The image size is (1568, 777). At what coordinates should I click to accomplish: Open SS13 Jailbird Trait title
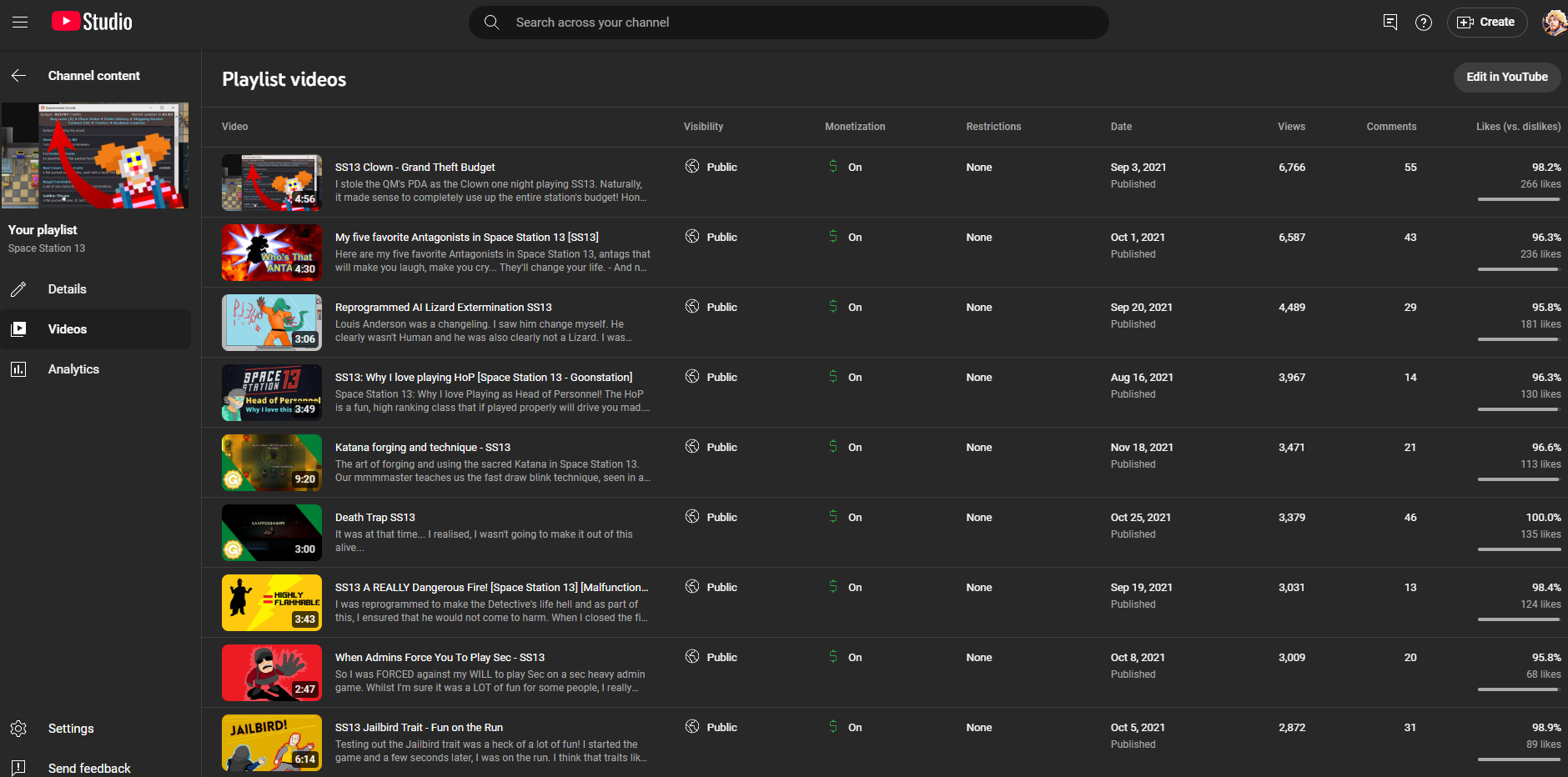pos(420,728)
